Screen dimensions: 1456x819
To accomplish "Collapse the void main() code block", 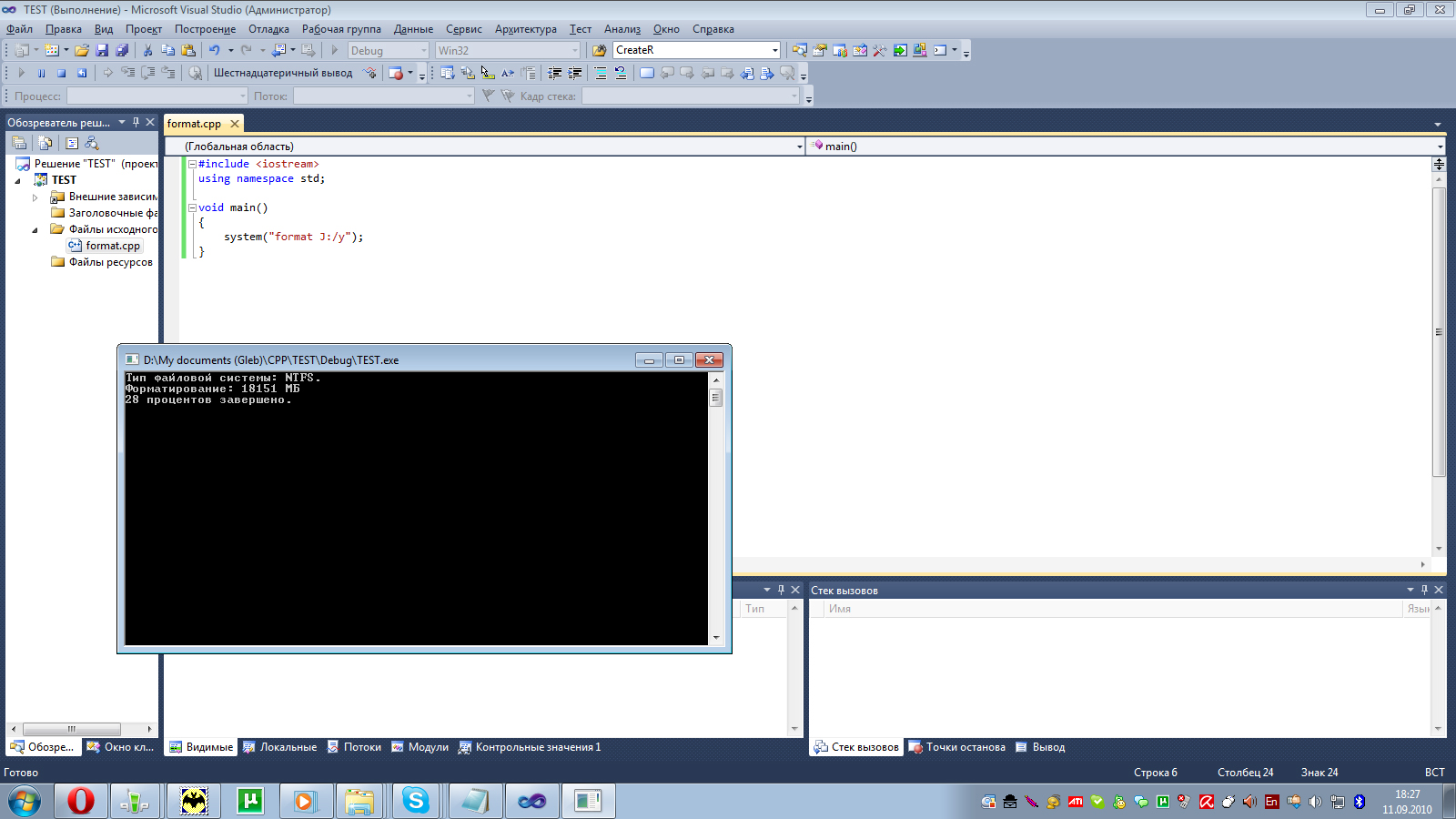I will click(x=192, y=207).
